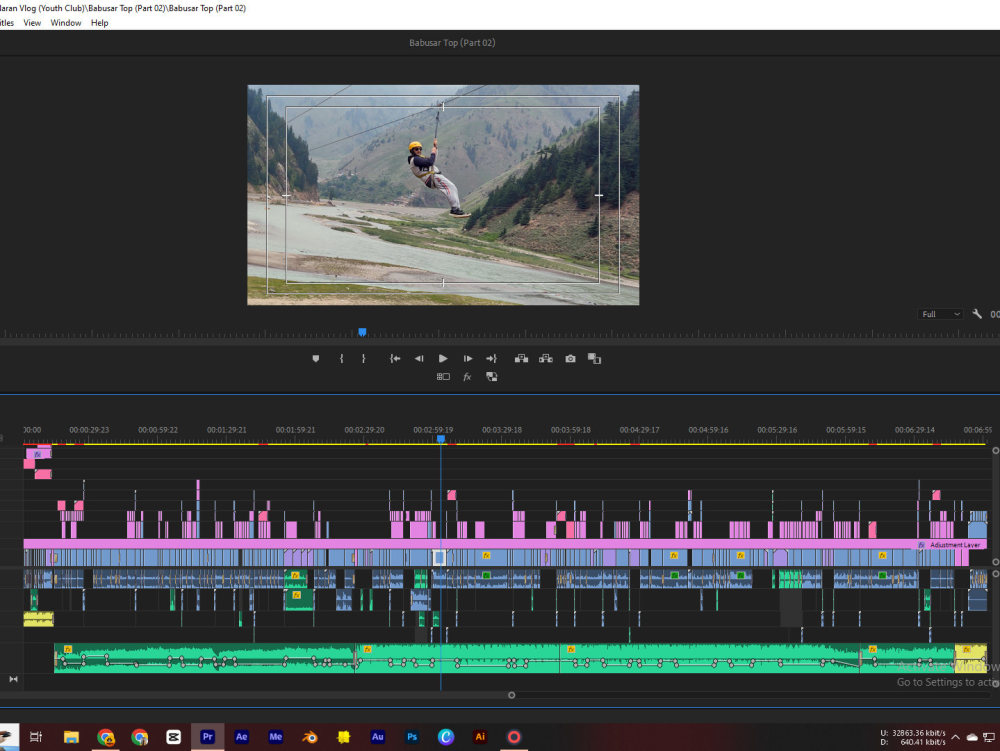Step back one frame
Viewport: 1000px width, 751px height.
tap(419, 358)
